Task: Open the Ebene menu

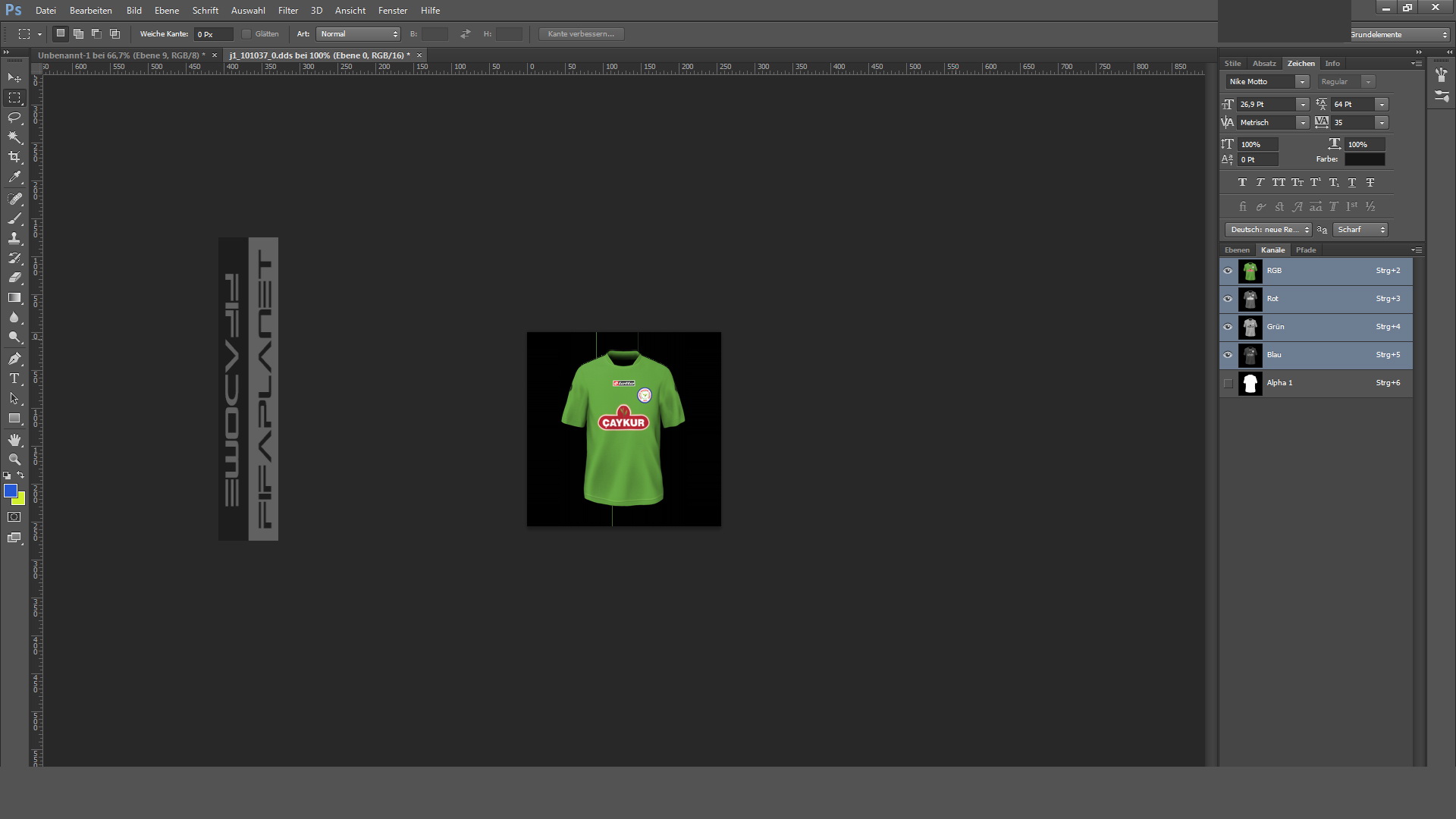Action: [x=167, y=11]
